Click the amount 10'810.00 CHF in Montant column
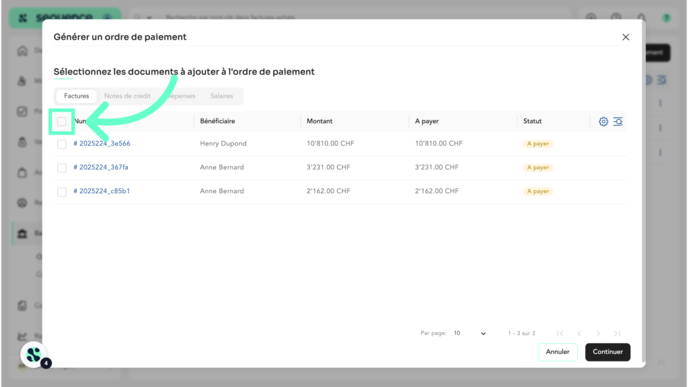The image size is (688, 387). click(330, 143)
